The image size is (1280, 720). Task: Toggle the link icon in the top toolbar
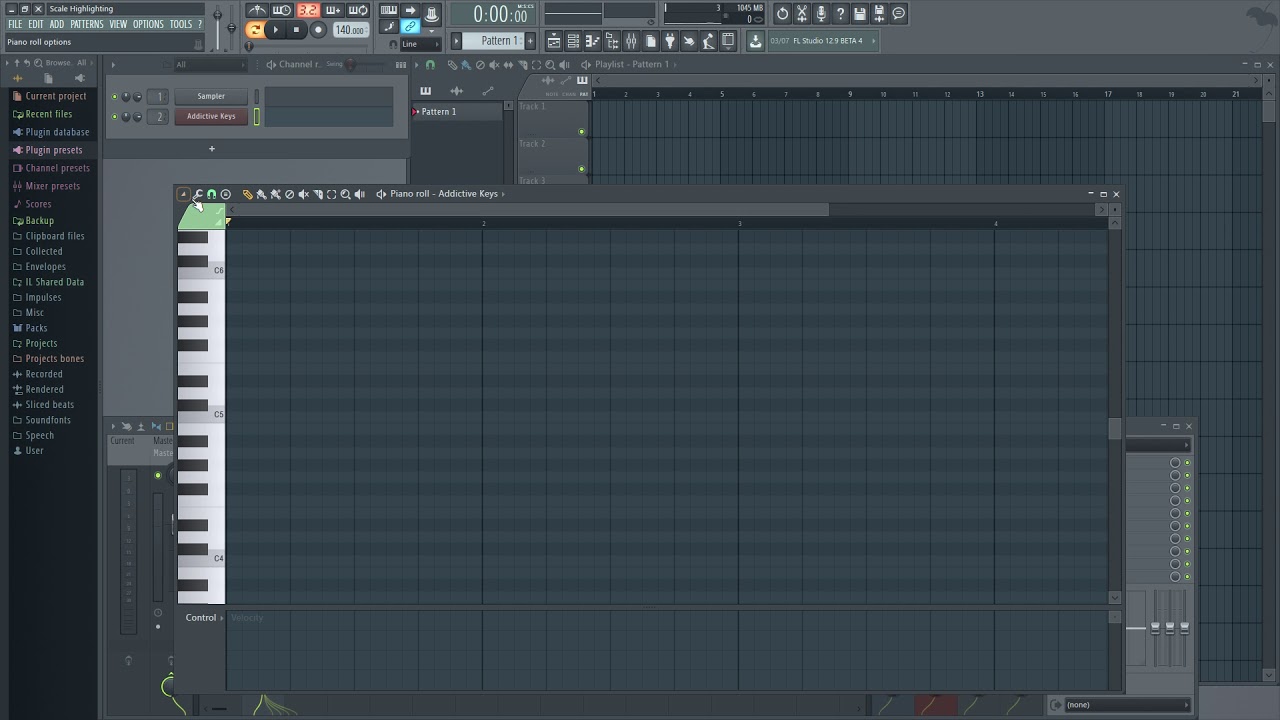(x=410, y=27)
